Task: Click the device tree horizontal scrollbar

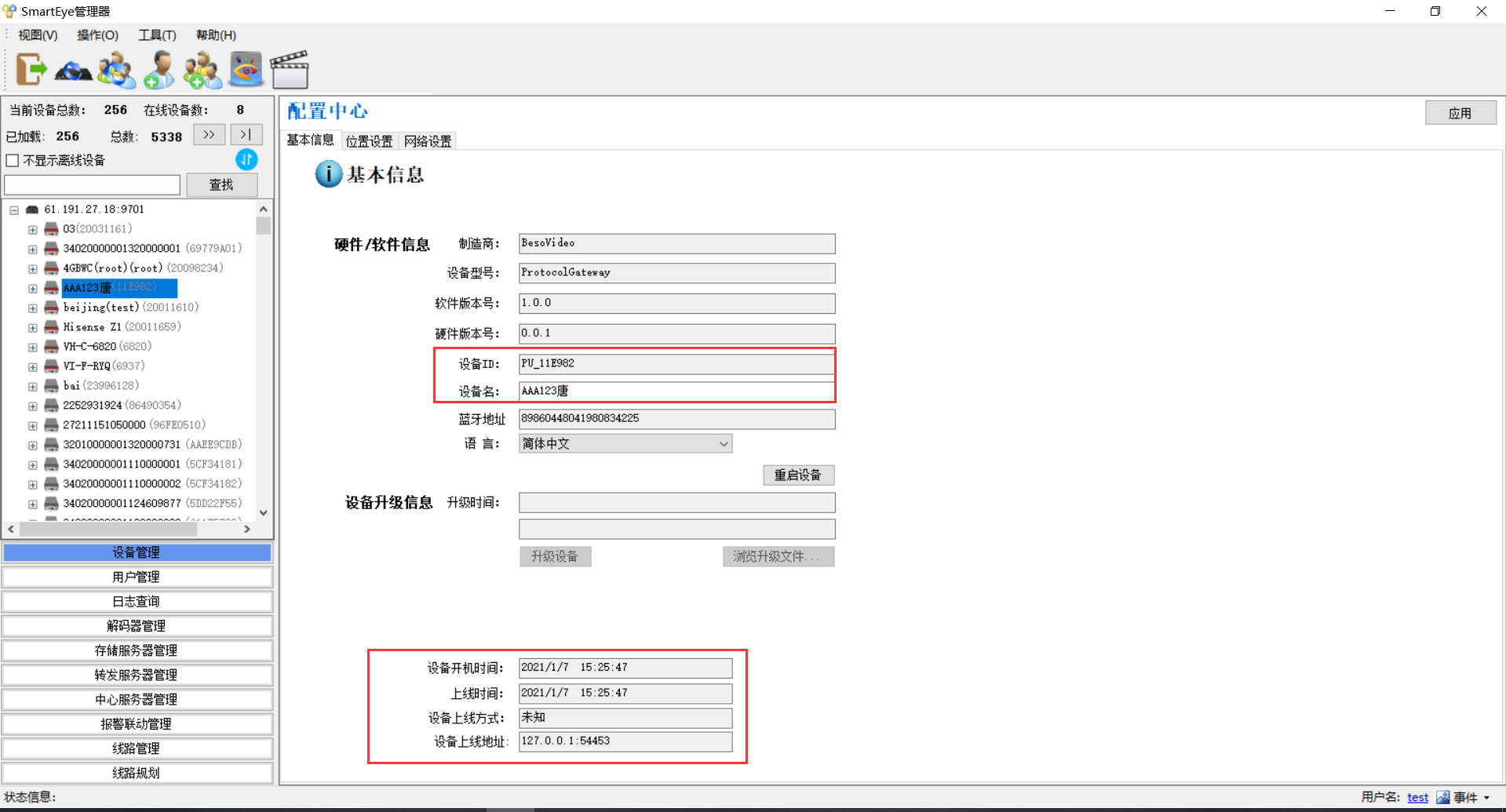Action: (x=108, y=530)
